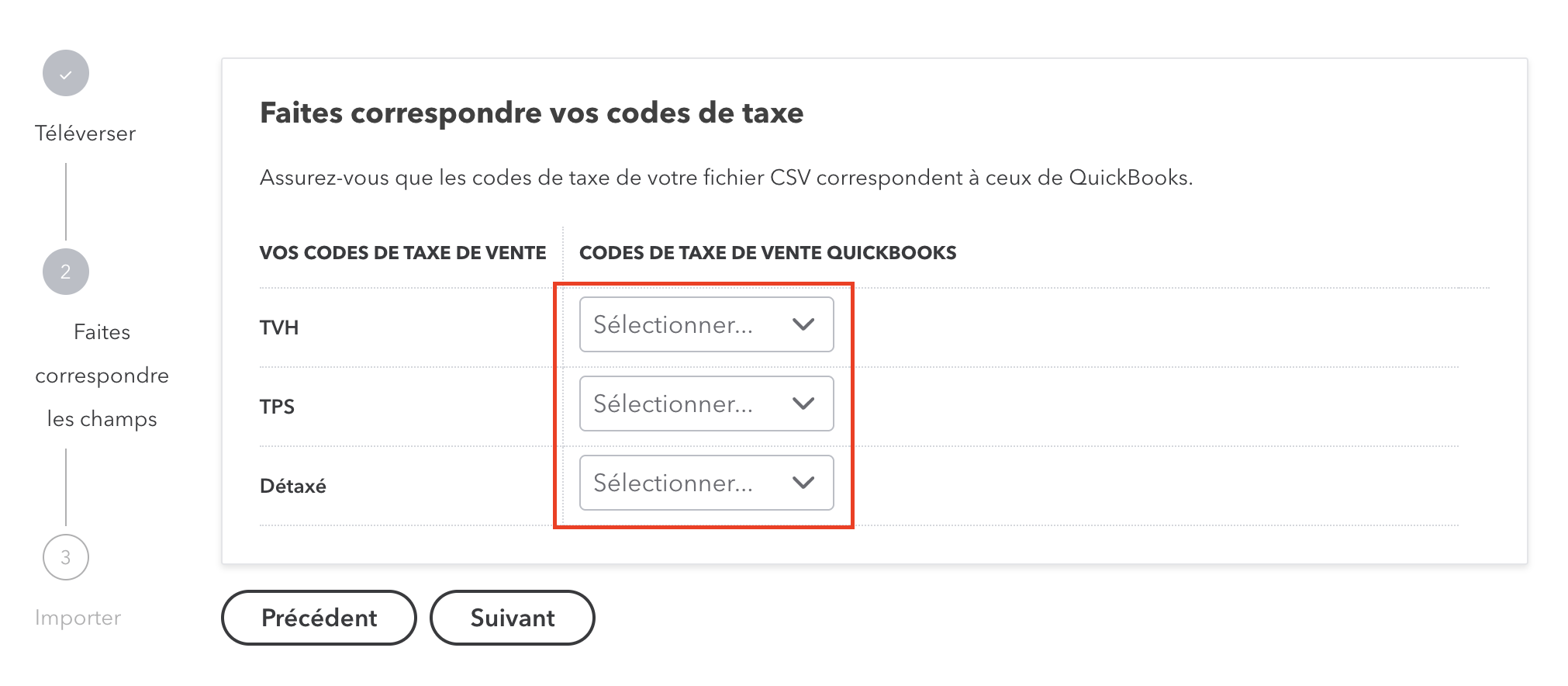Click the TPS tax code row label
The height and width of the screenshot is (686, 1568).
tap(277, 406)
